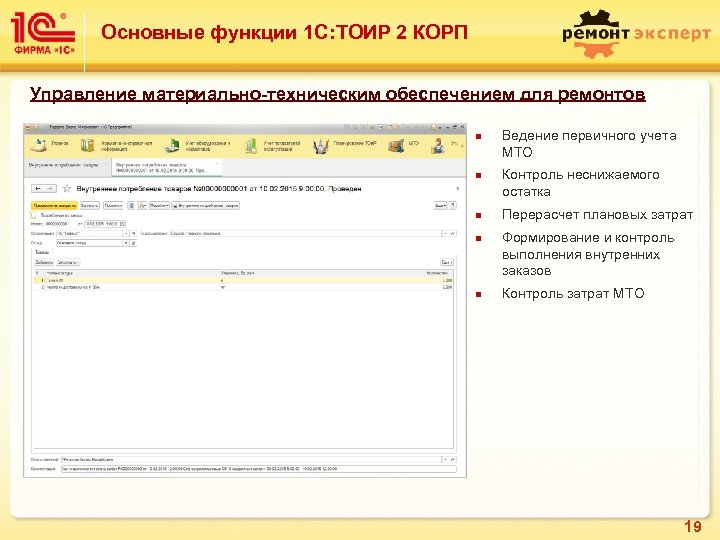720x540 pixels.
Task: Go back using left arrow button
Action: pyautogui.click(x=38, y=188)
